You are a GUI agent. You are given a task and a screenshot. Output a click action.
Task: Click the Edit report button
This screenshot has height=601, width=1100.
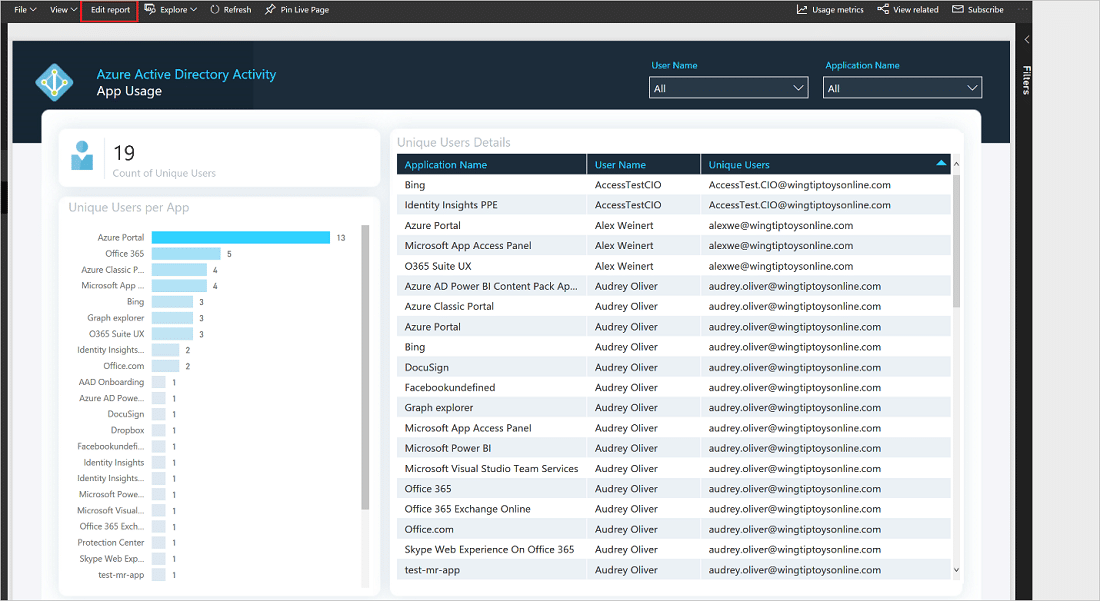pos(110,10)
